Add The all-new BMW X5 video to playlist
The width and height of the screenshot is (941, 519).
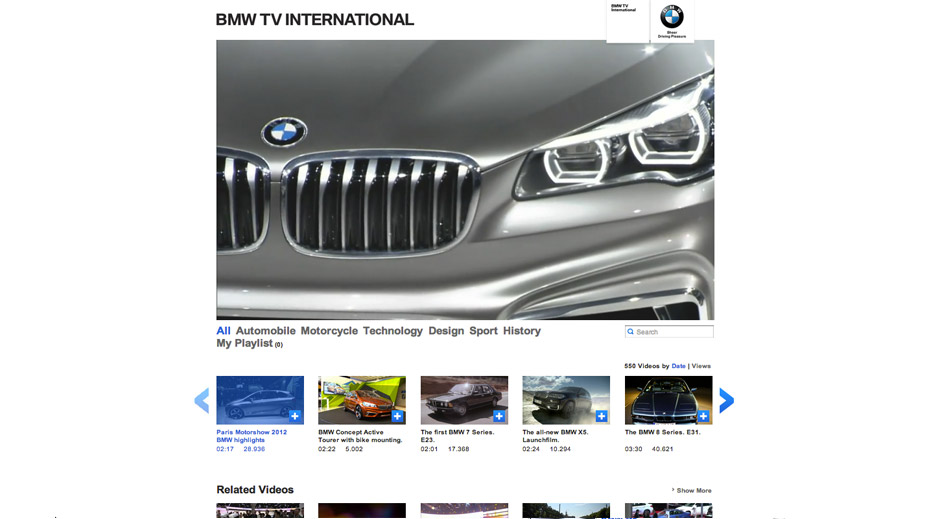click(601, 416)
